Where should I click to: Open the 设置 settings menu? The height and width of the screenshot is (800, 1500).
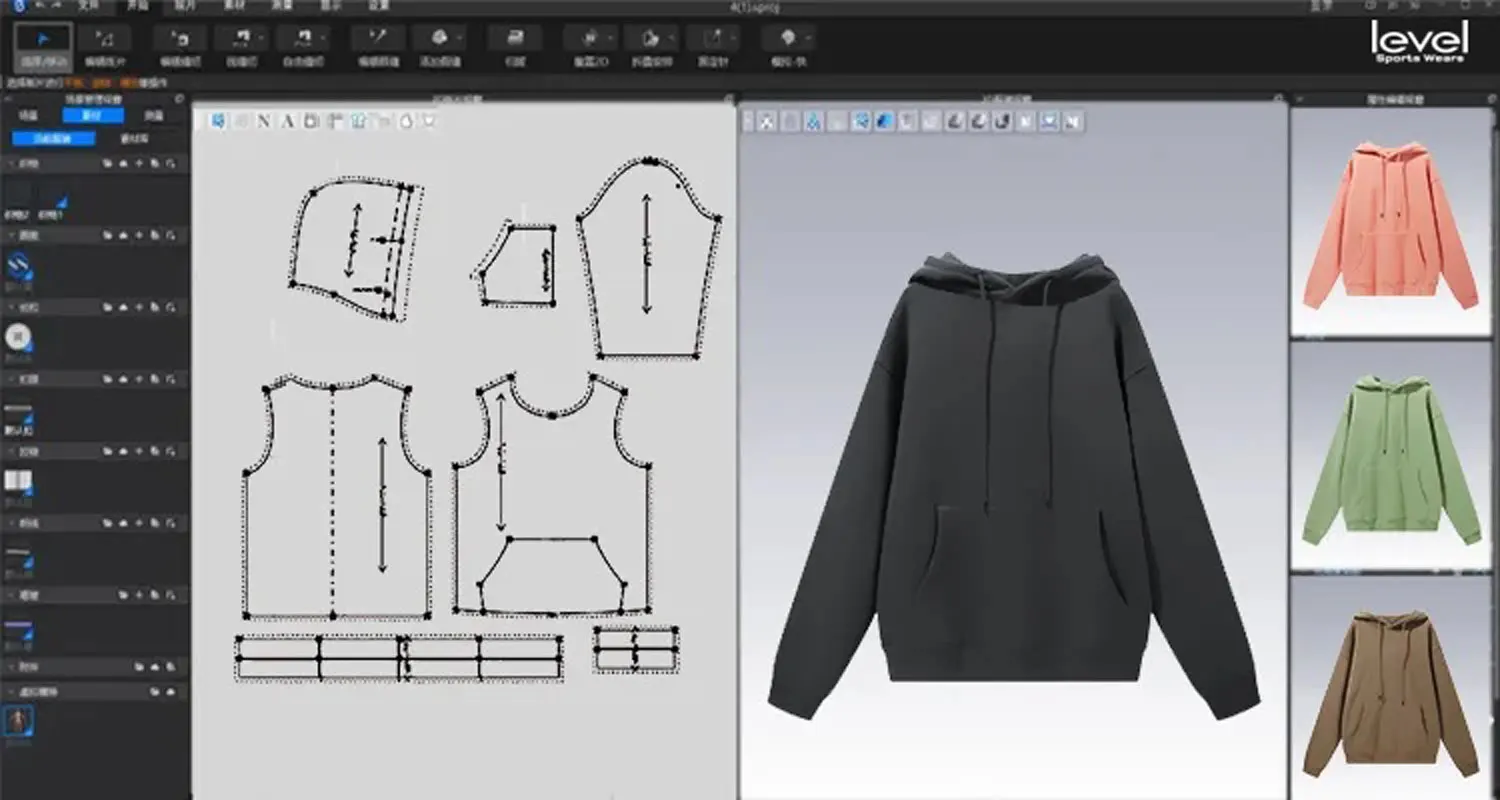[378, 8]
